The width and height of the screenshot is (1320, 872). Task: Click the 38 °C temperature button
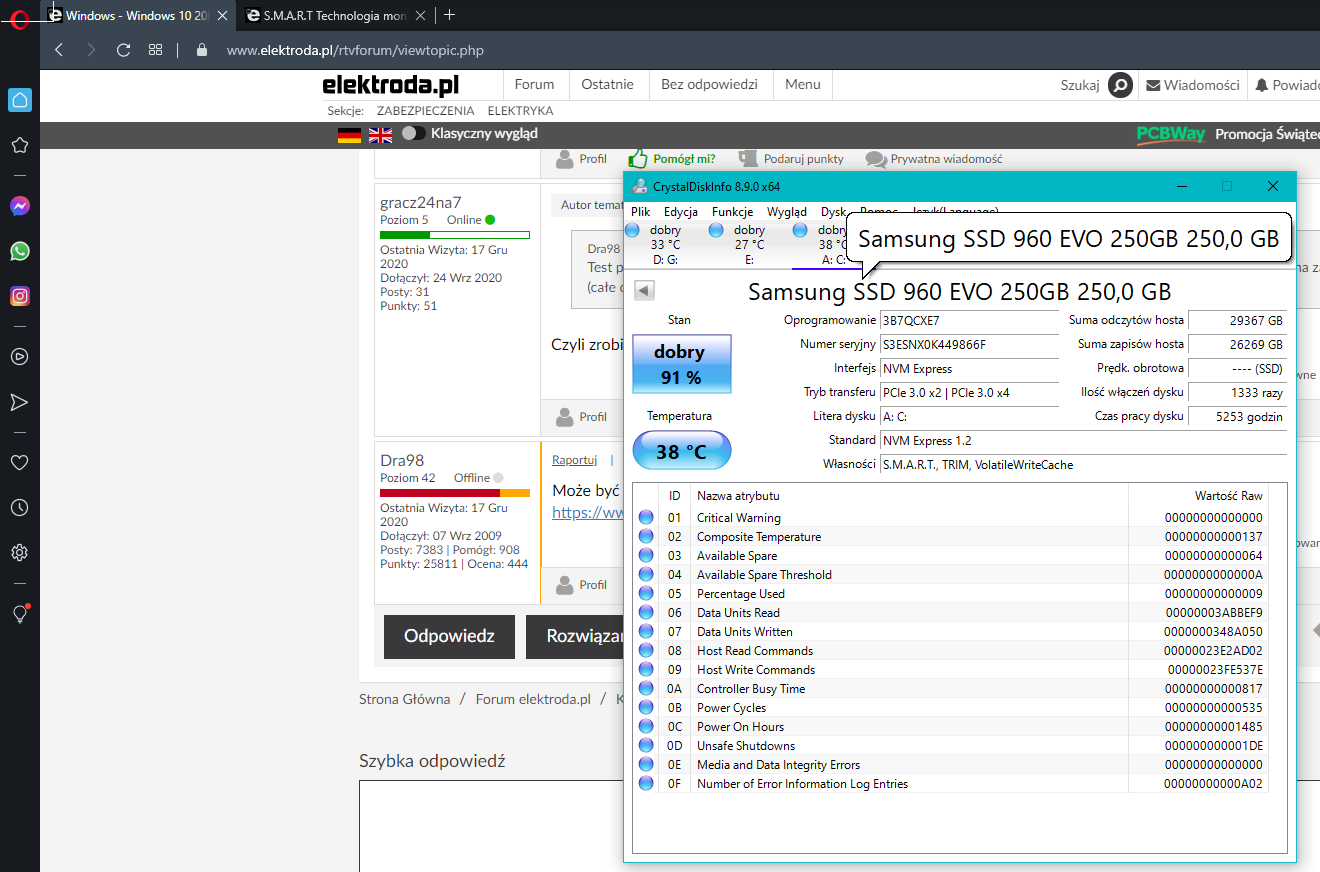pyautogui.click(x=682, y=451)
